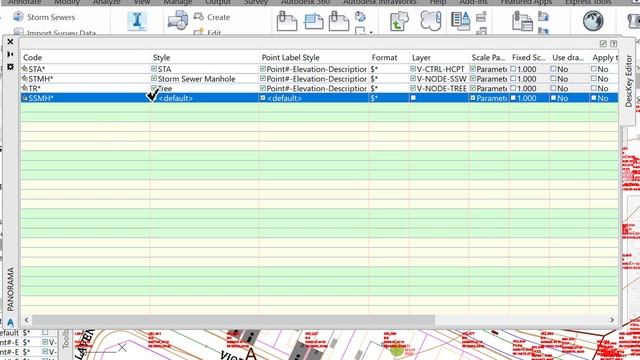Click the third clipboard icon in ribbon
The width and height of the screenshot is (640, 360).
339,21
